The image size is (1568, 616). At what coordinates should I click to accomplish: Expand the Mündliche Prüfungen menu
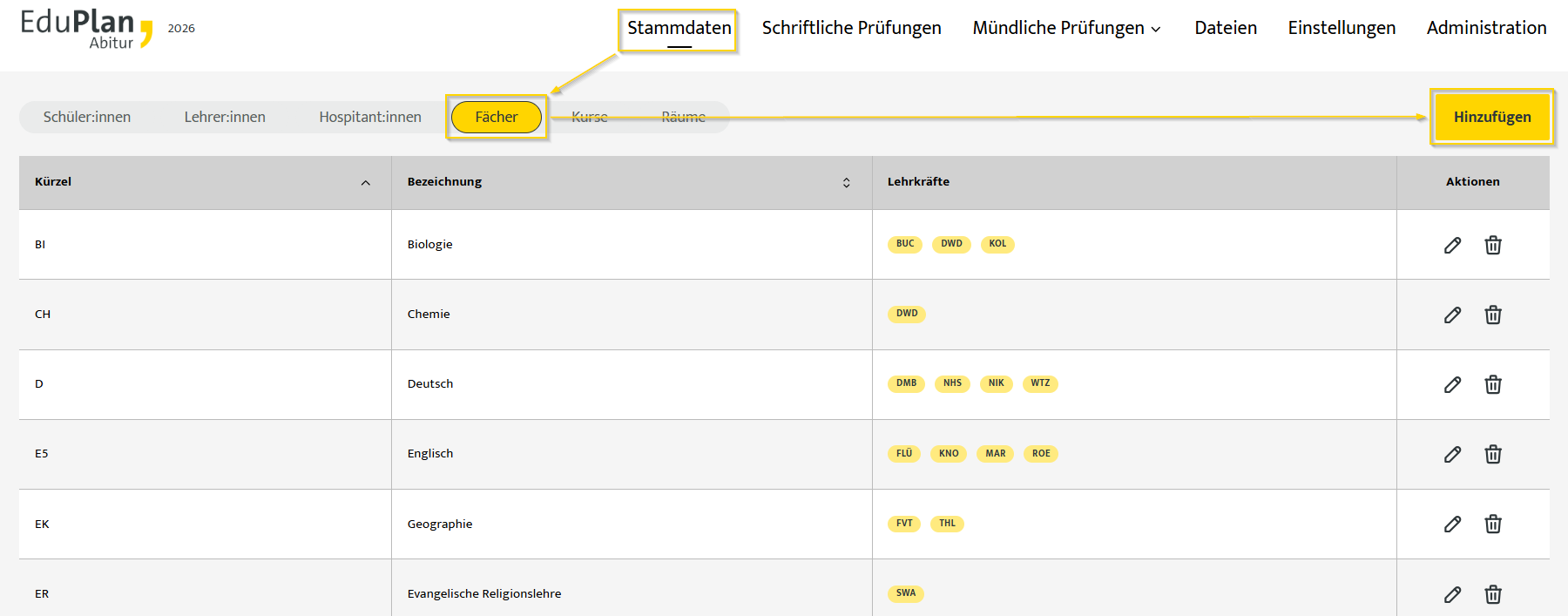click(1066, 28)
